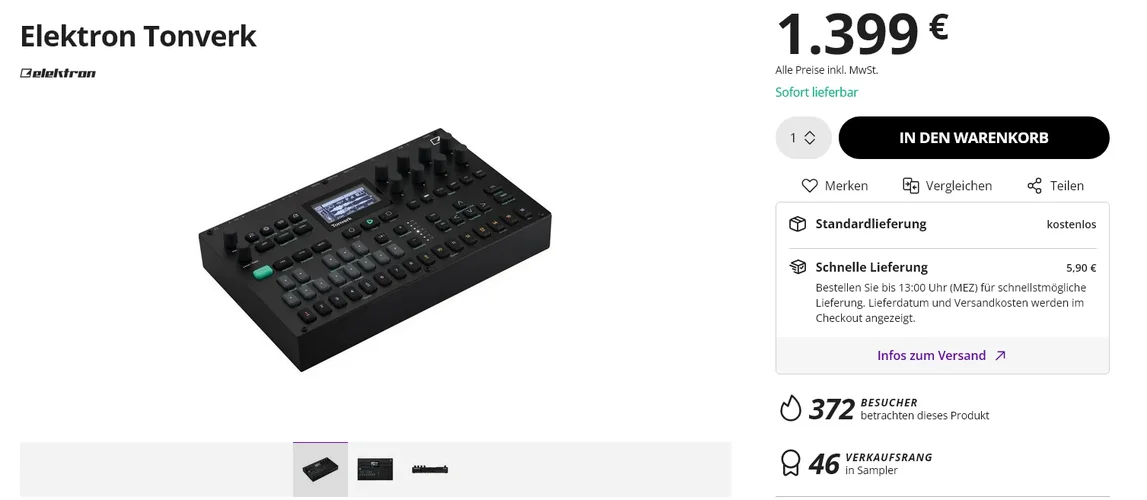Click the heart icon next to Merken

(x=810, y=186)
